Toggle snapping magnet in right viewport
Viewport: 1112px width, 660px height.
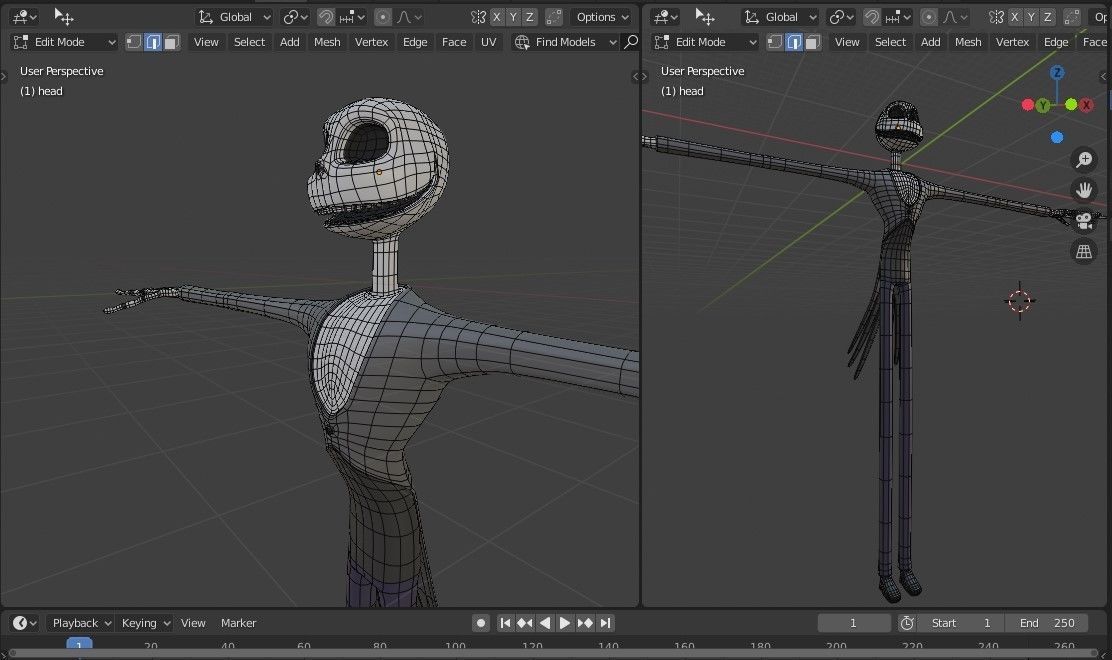pyautogui.click(x=872, y=17)
